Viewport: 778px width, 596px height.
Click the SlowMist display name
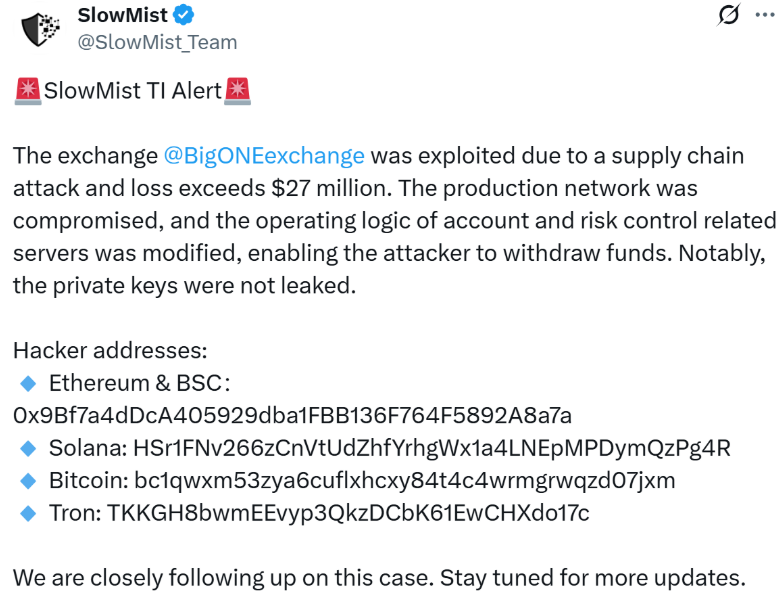122,15
